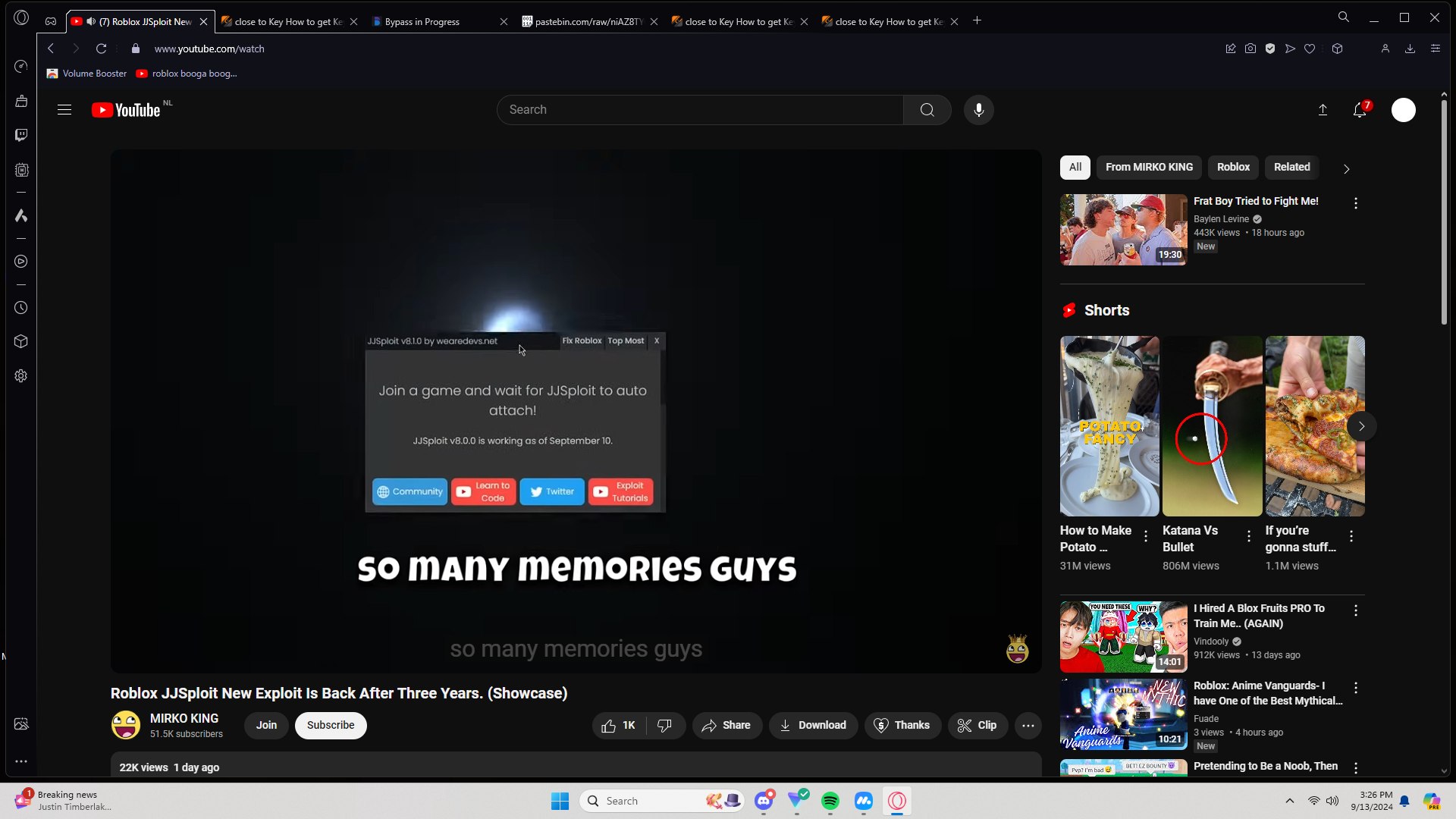Open options for Roblox: Anime Vanguards video
This screenshot has width=1456, height=819.
1356,688
